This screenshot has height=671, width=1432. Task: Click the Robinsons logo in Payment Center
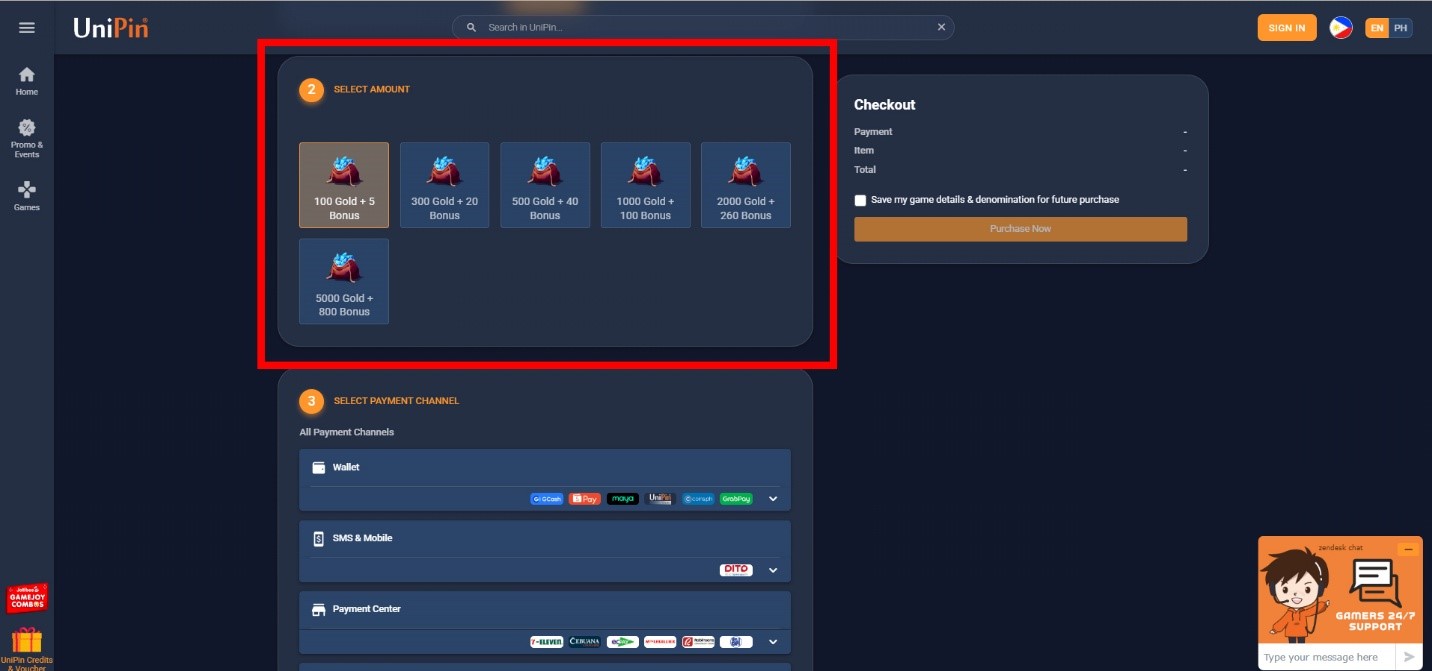tap(698, 642)
